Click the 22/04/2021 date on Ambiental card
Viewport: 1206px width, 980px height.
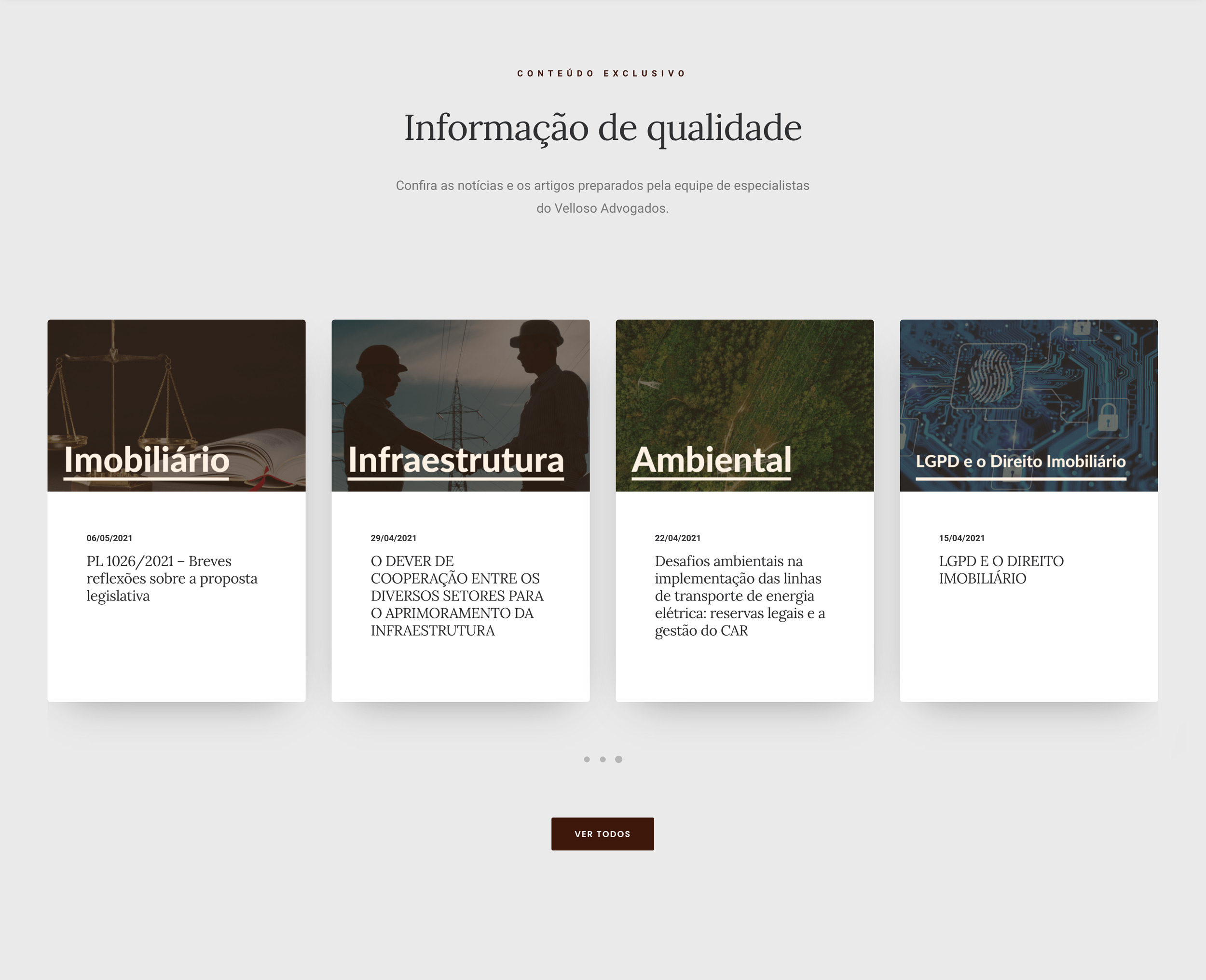[677, 538]
